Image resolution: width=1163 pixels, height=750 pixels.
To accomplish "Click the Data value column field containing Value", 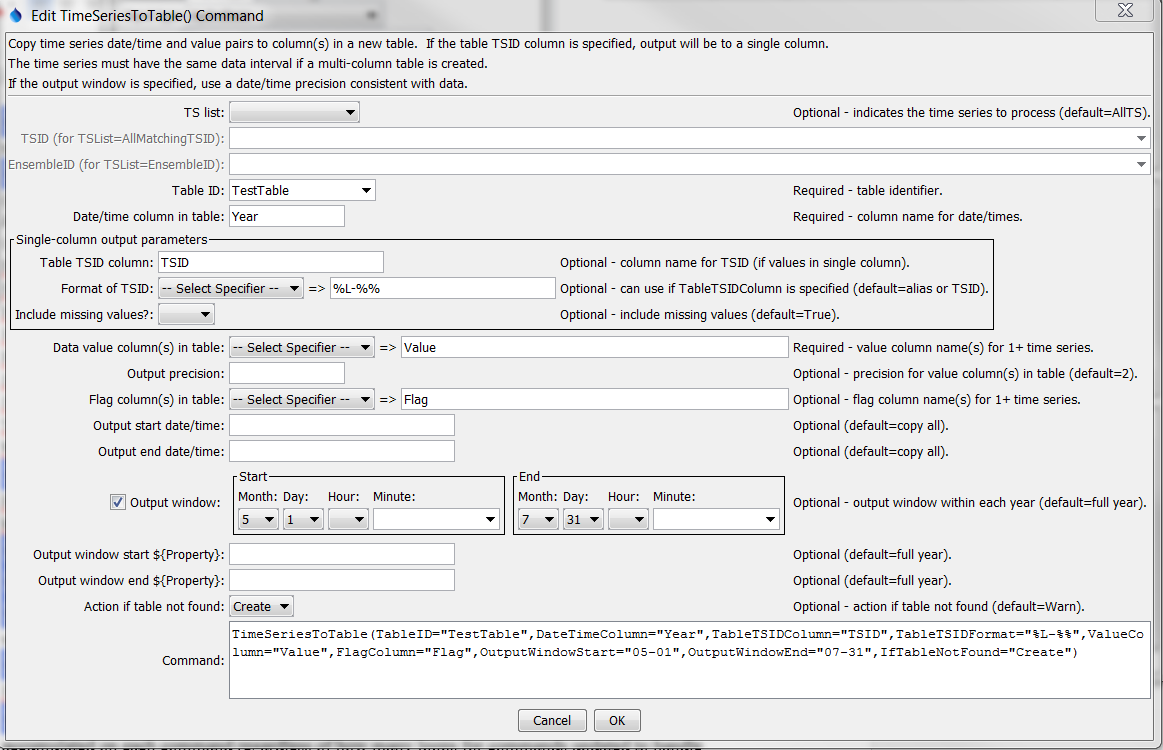I will [x=595, y=347].
